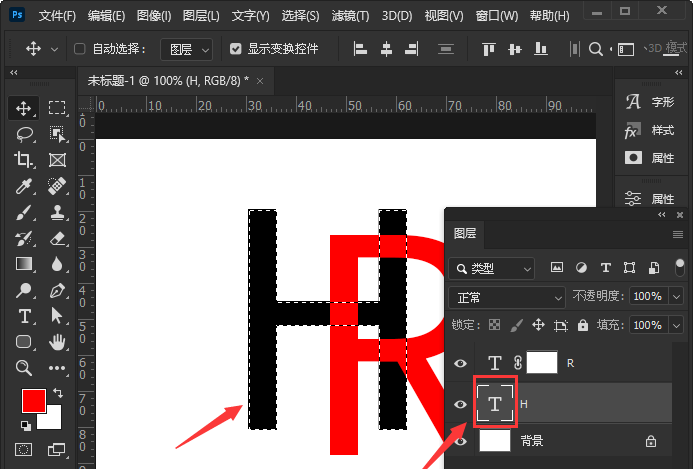This screenshot has width=693, height=469.
Task: Uncheck 显示变换控件 checkbox
Action: 236,49
